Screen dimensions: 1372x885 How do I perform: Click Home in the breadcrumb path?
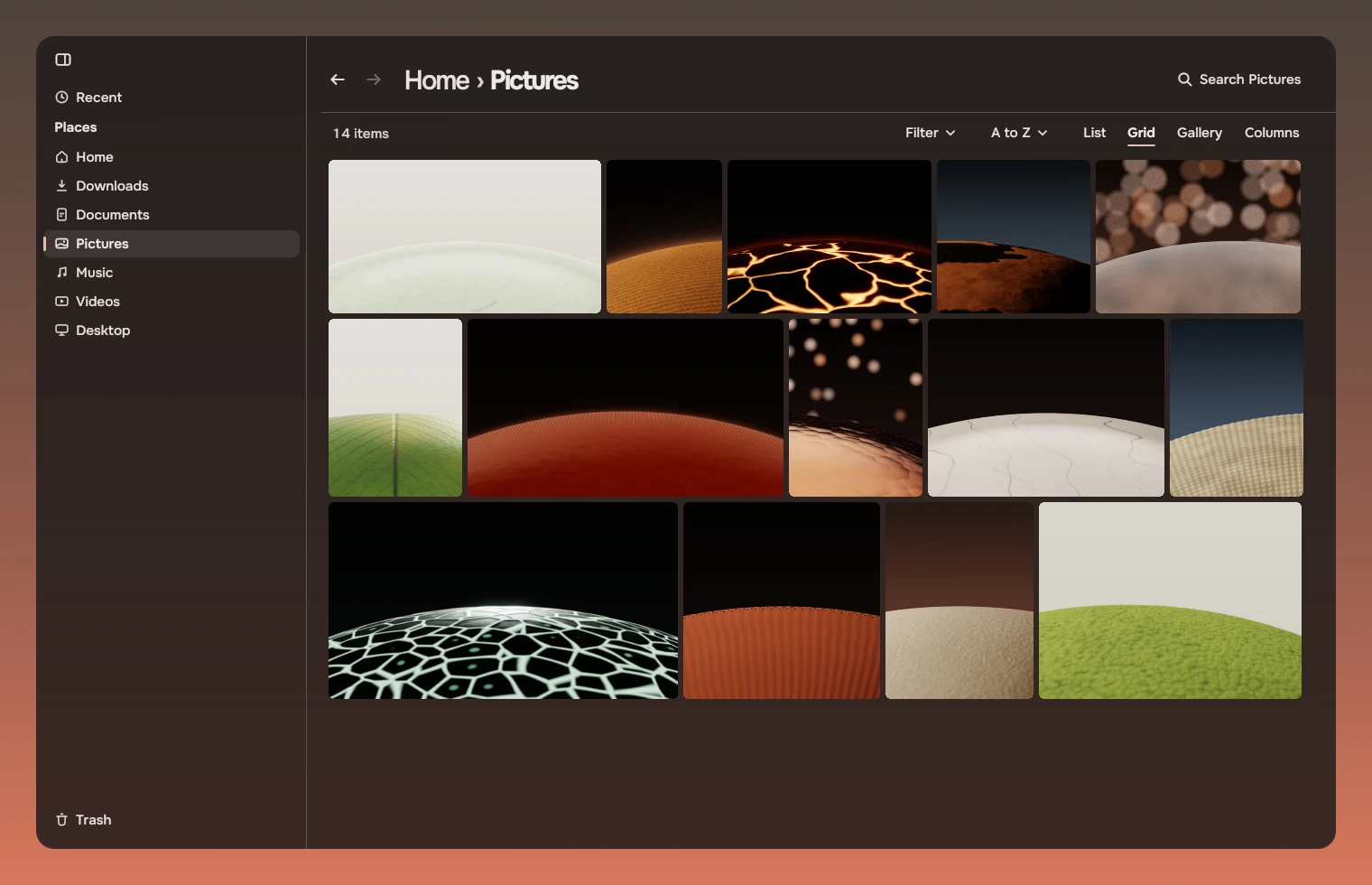[x=437, y=79]
